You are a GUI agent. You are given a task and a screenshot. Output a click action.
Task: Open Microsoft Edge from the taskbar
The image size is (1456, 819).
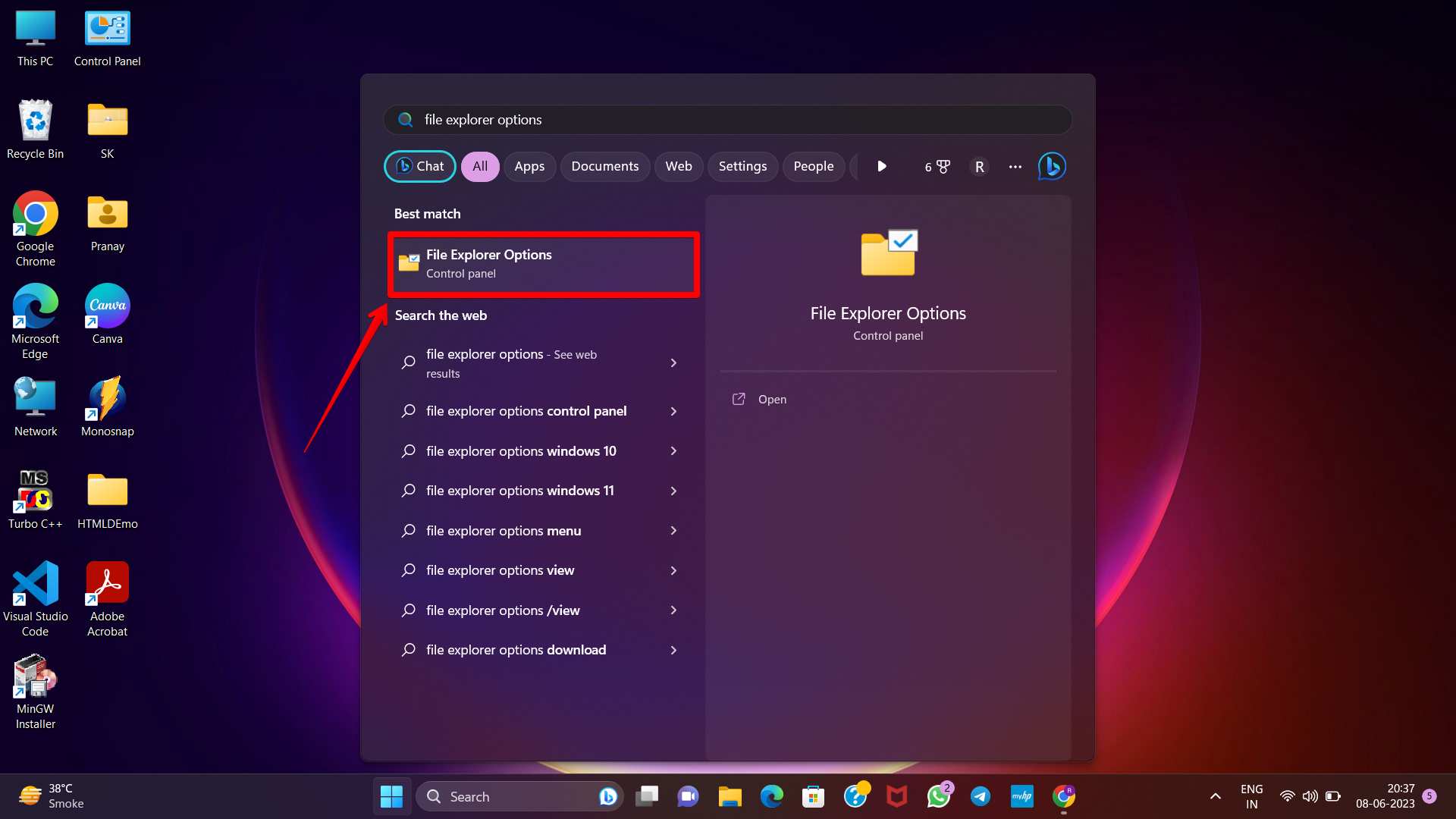click(771, 796)
